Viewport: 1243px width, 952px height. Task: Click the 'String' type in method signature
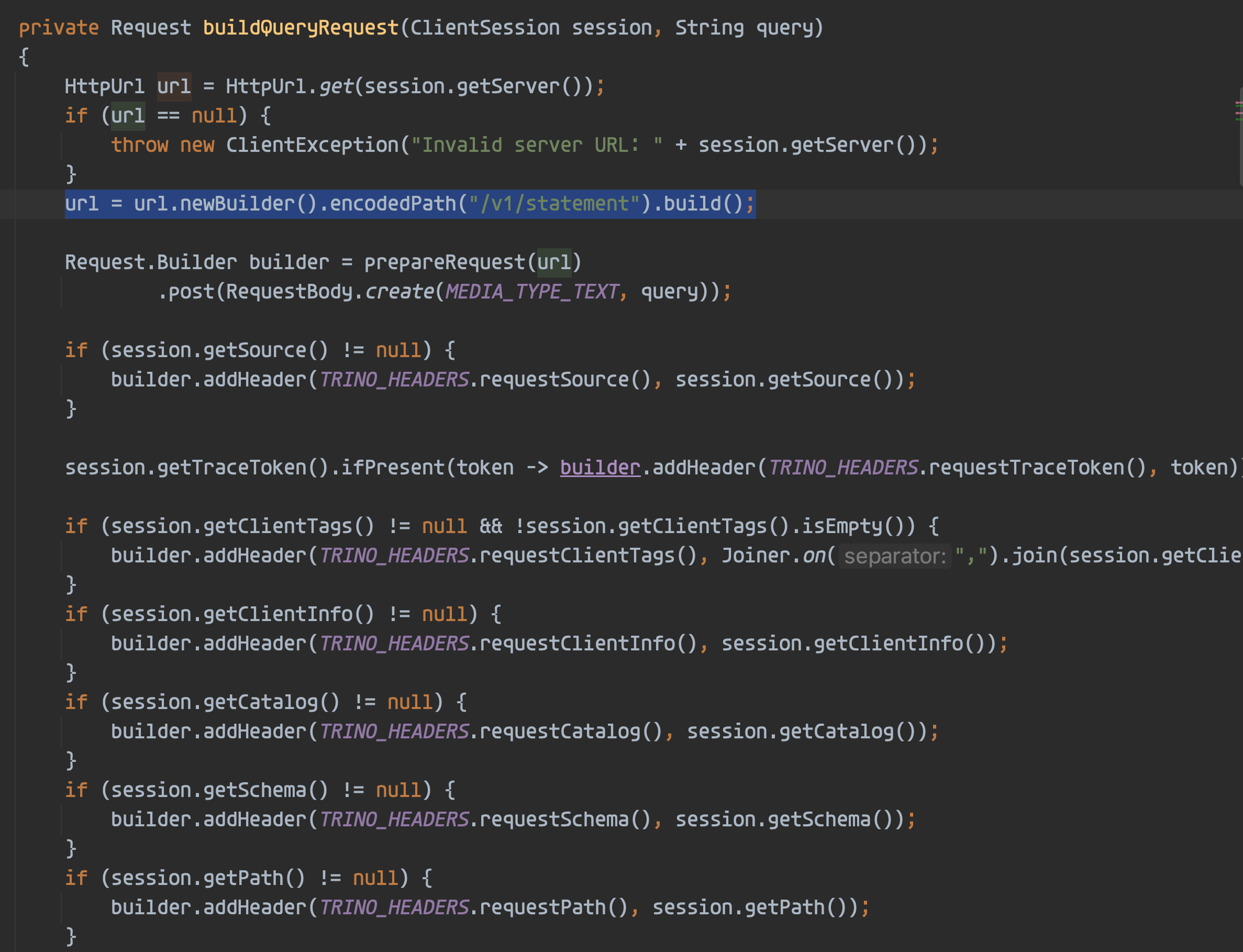[x=709, y=28]
